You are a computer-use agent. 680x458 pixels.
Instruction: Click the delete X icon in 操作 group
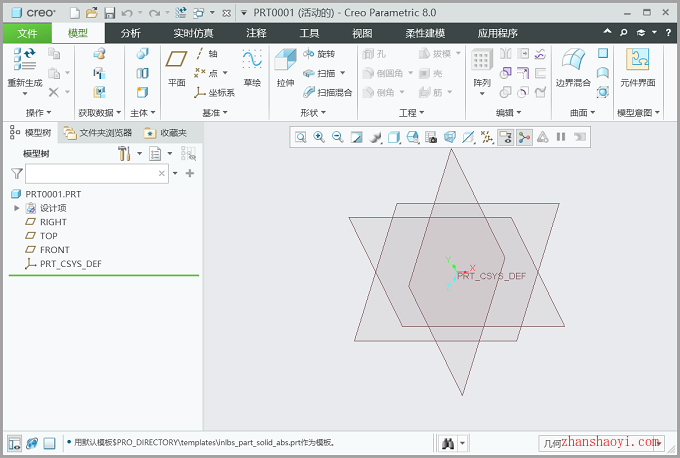[x=54, y=92]
